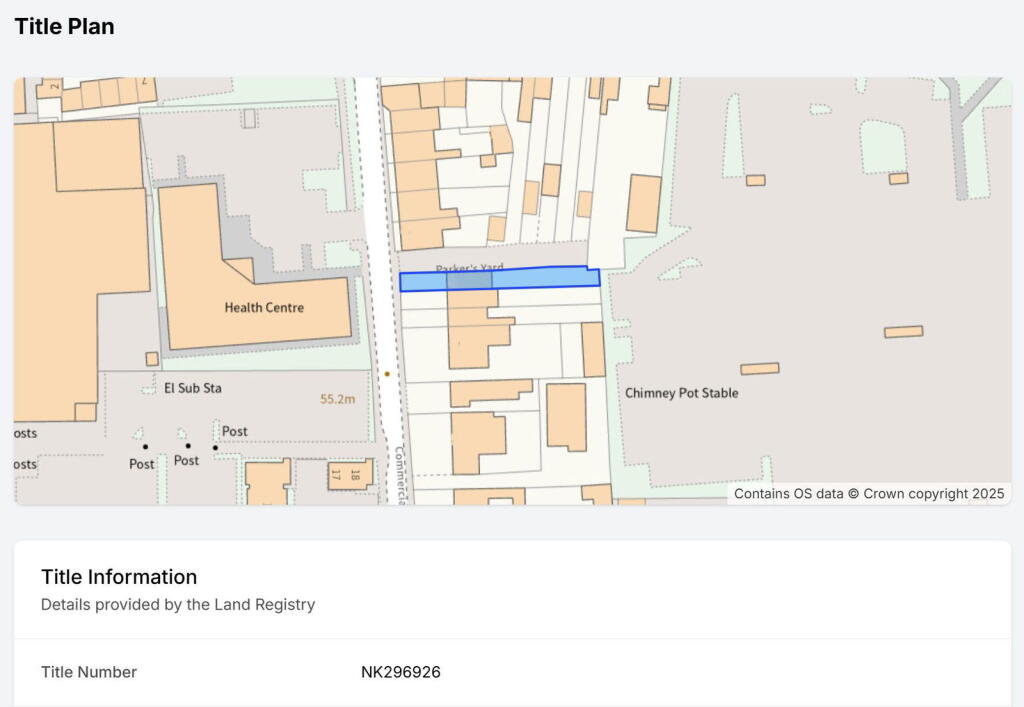Click the blue highlighted title boundary plot

[x=500, y=279]
